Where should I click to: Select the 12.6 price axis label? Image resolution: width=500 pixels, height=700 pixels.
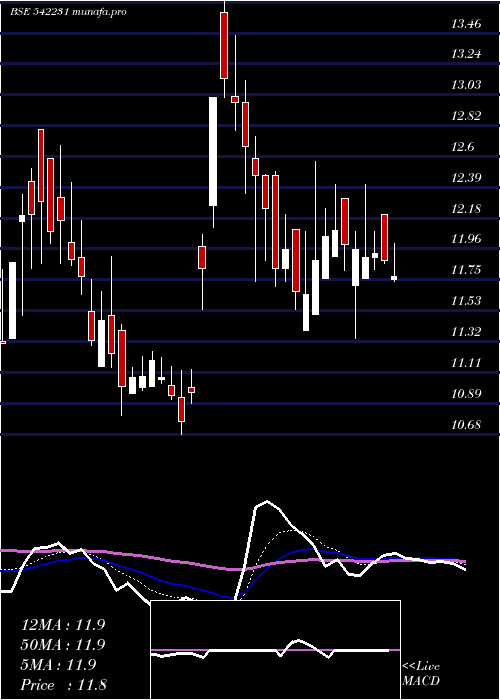[x=463, y=147]
